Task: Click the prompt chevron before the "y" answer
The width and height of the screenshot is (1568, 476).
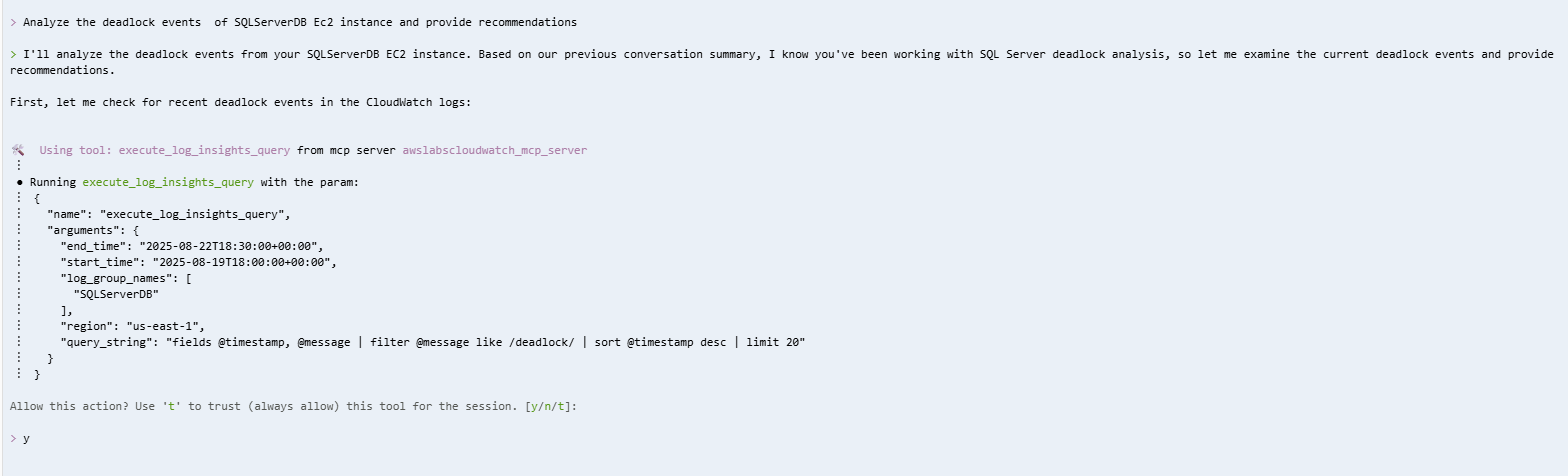Action: (x=13, y=438)
